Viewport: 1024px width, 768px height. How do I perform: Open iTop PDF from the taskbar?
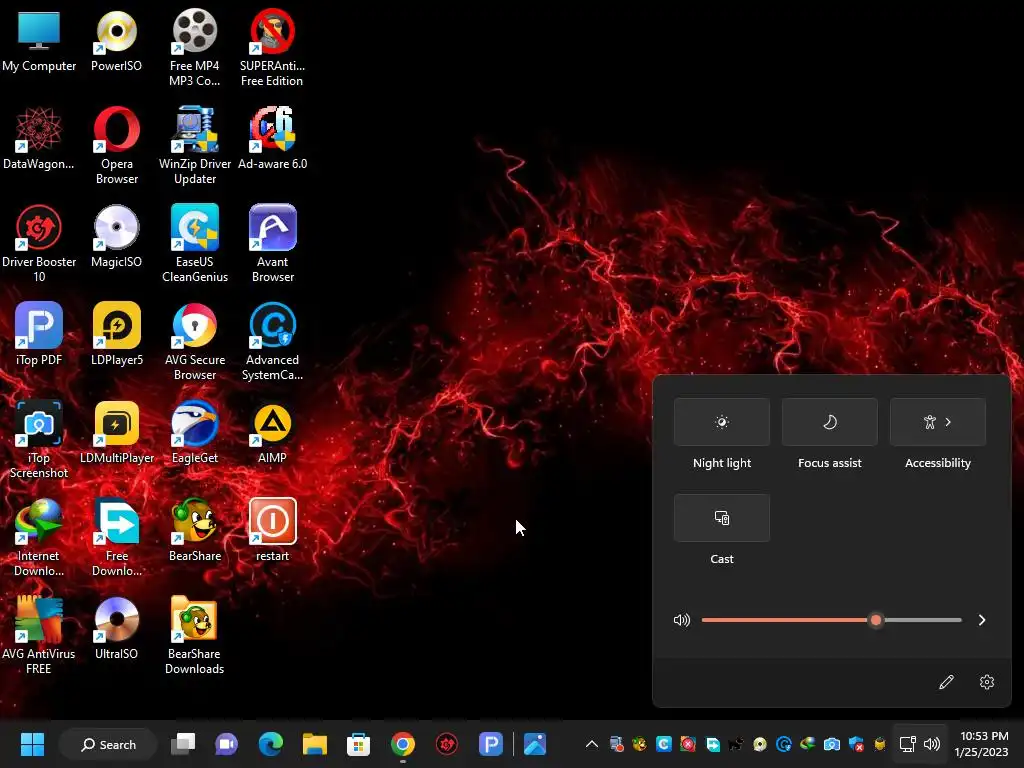(x=490, y=744)
